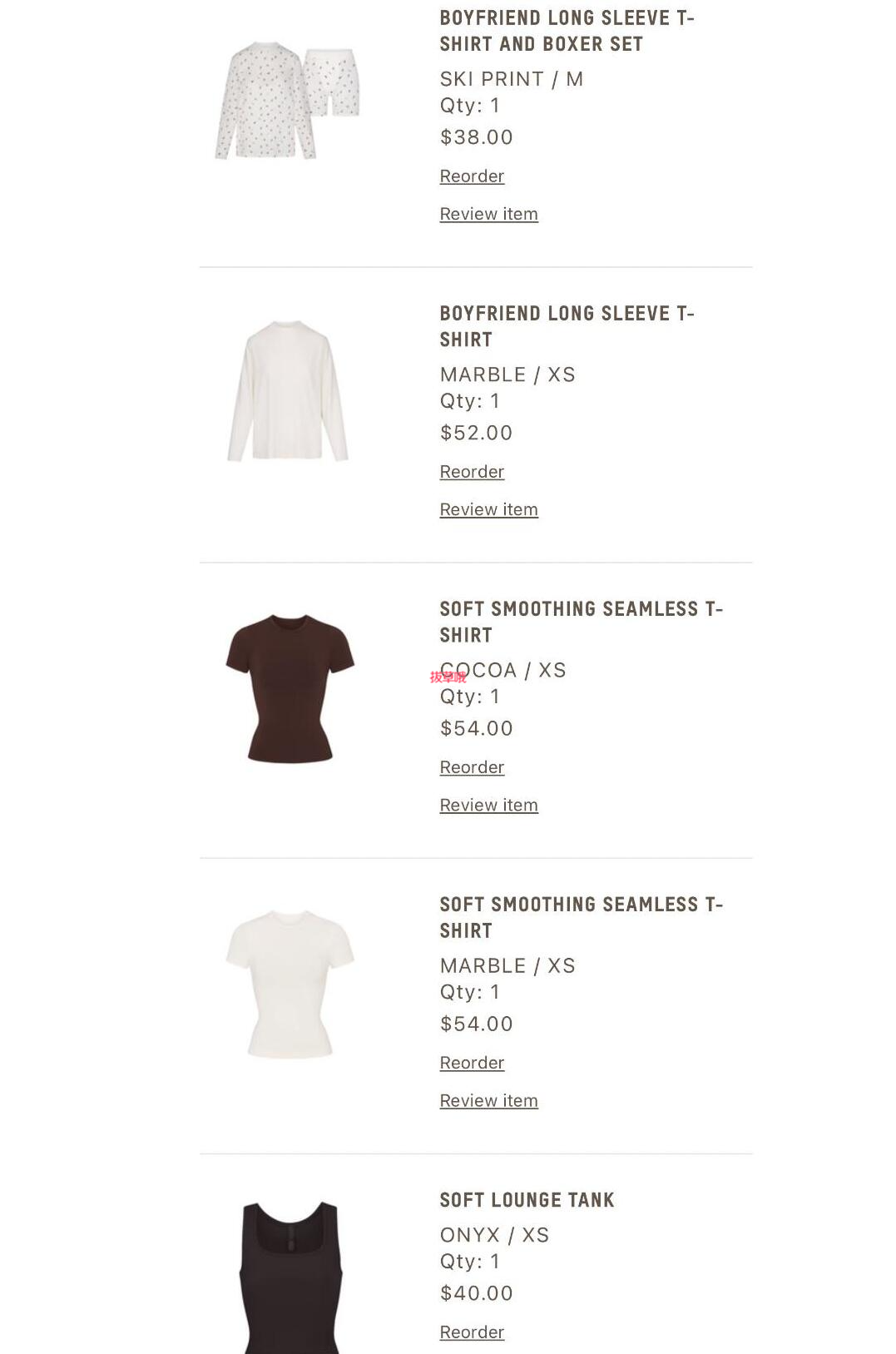Review the Cocoa Seamless T-Shirt item
The image size is (896, 1354).
[488, 805]
